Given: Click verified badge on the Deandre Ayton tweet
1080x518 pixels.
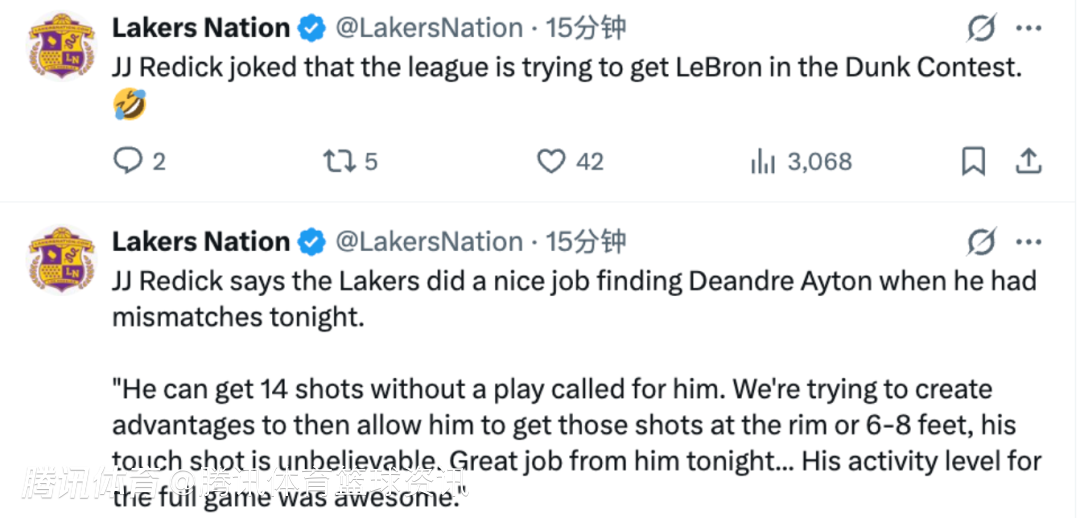Looking at the screenshot, I should point(314,243).
